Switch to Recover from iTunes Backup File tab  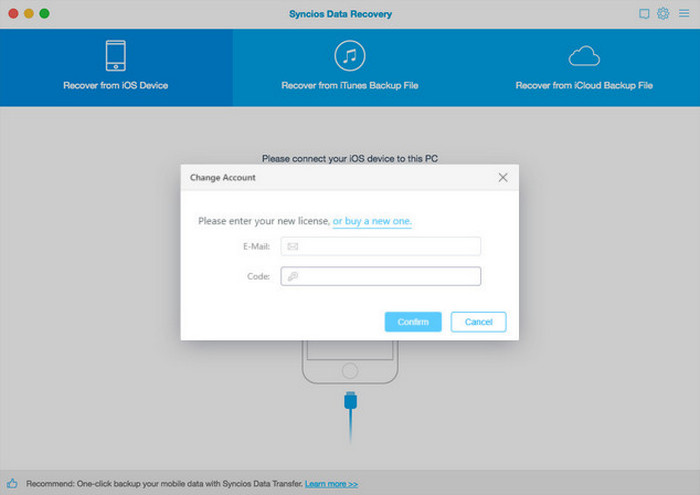click(x=349, y=86)
